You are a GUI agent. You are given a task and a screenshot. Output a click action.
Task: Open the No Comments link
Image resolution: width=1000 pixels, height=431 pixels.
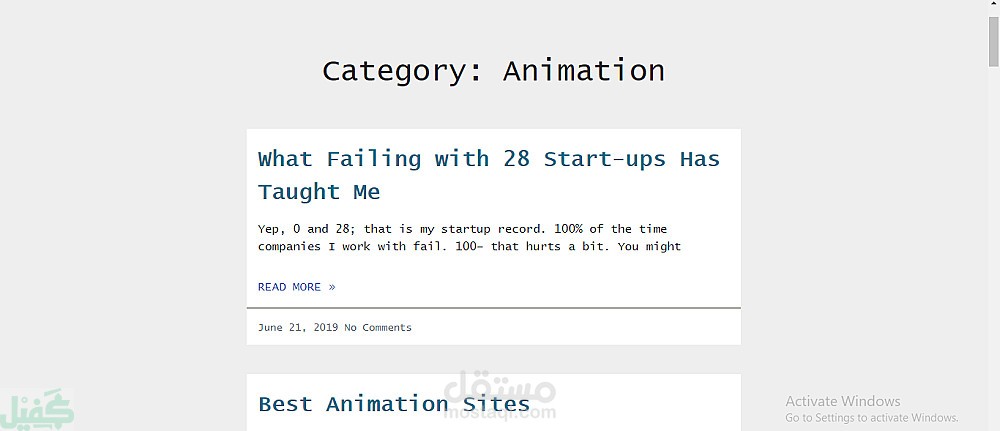[x=378, y=328]
